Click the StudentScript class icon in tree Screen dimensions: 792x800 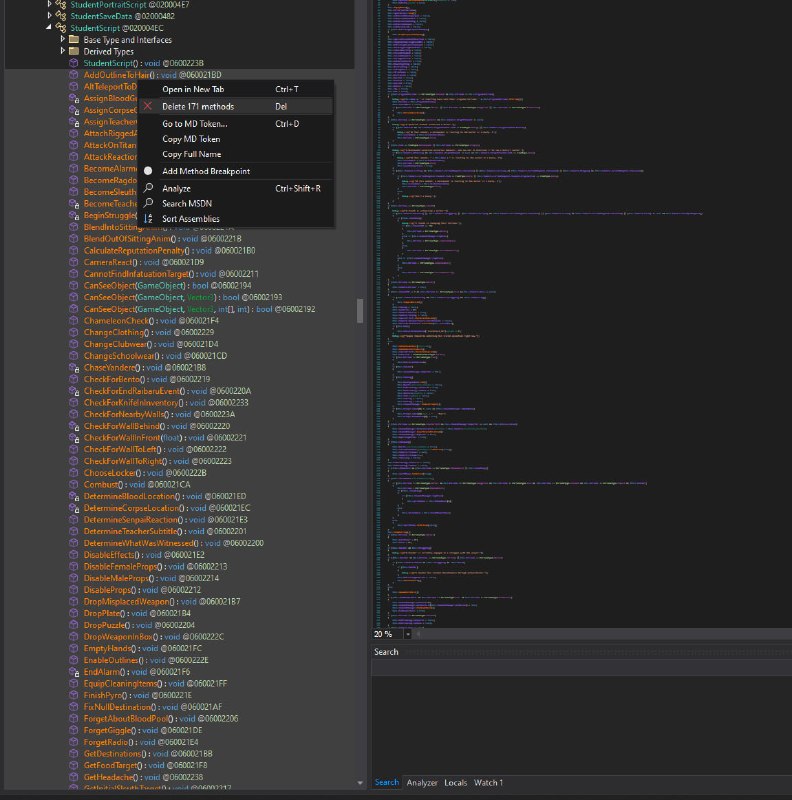pos(61,28)
